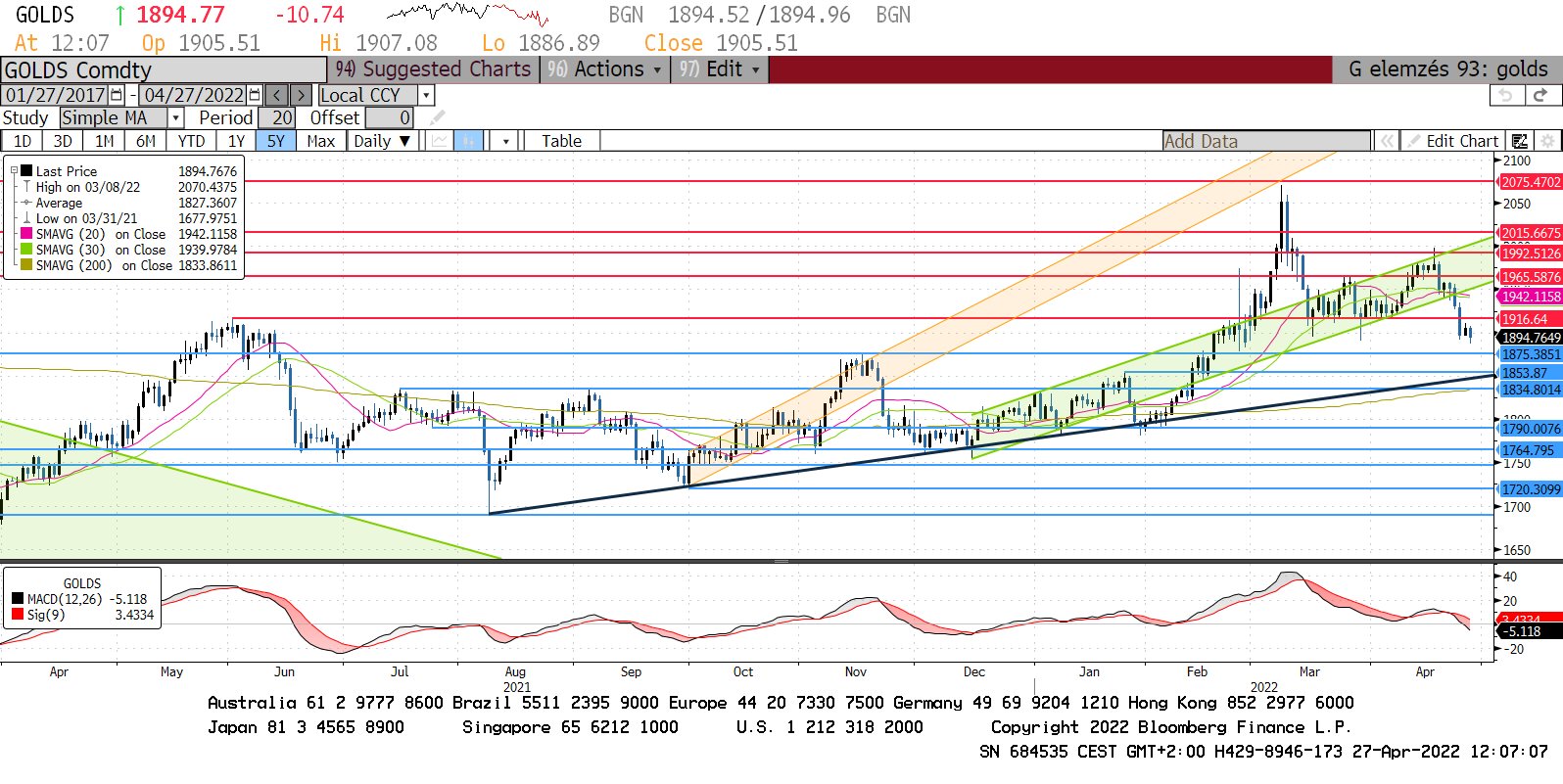Click the 1992.5126 price level label

tap(1531, 254)
